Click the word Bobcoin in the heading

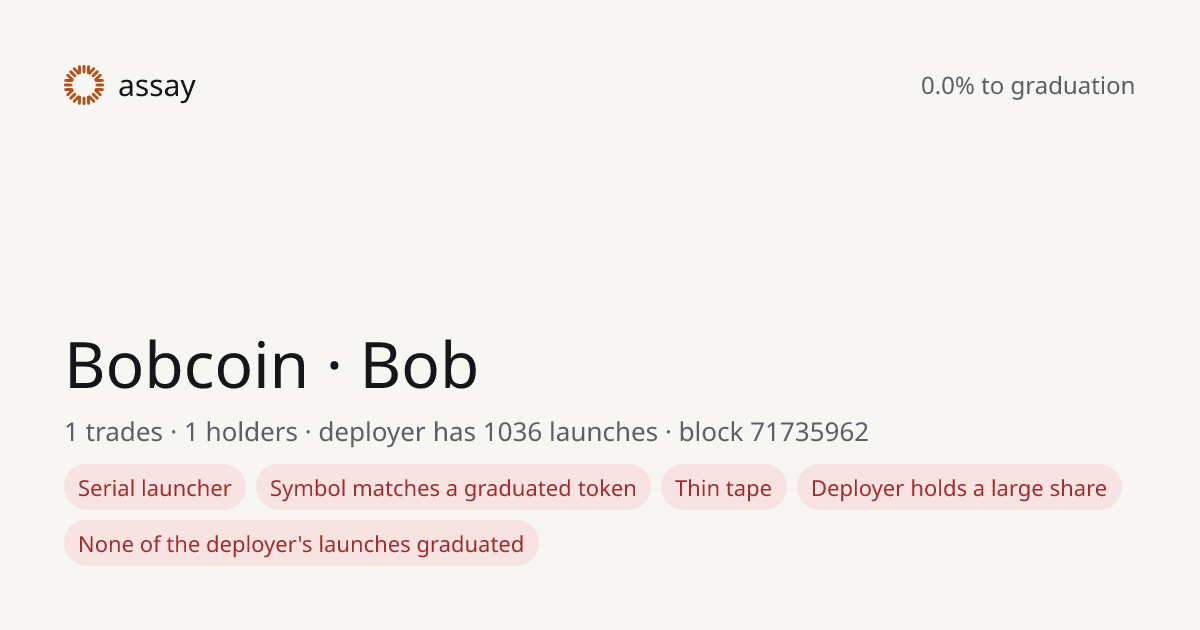pyautogui.click(x=187, y=365)
